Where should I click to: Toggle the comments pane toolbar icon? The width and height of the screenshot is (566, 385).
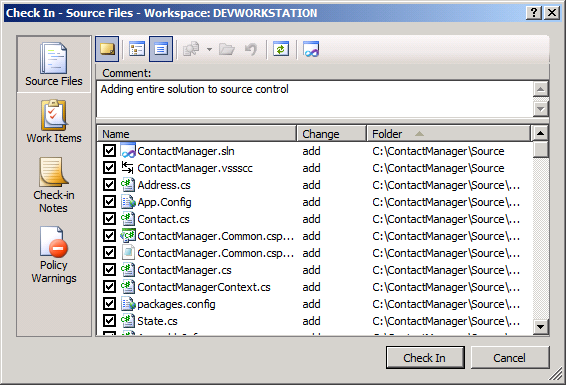[x=107, y=49]
